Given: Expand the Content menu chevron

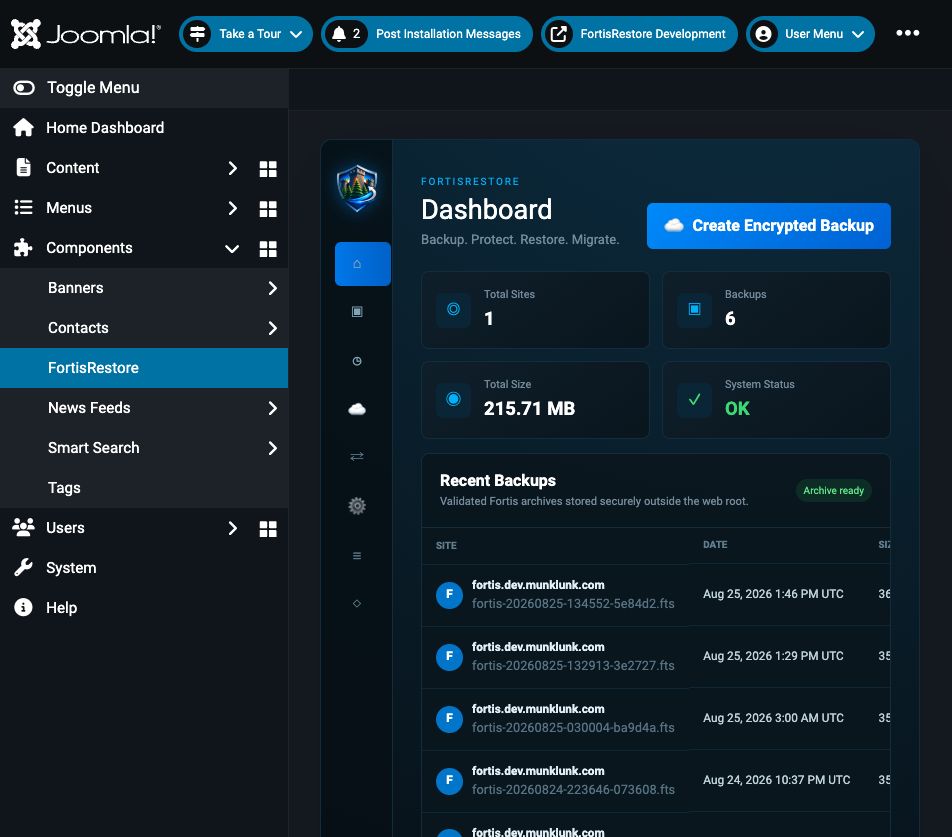Looking at the screenshot, I should pyautogui.click(x=233, y=168).
